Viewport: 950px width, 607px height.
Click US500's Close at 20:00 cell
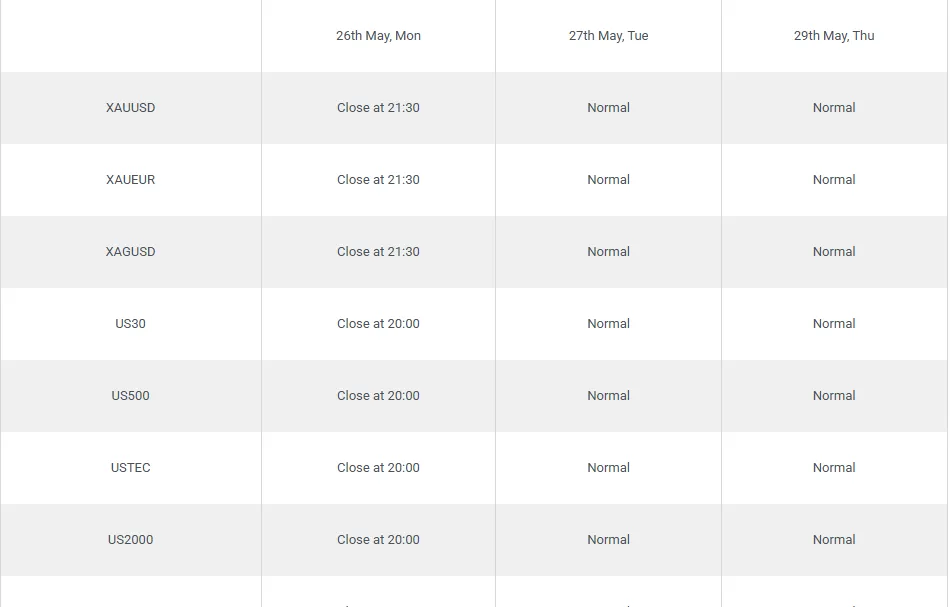coord(378,396)
